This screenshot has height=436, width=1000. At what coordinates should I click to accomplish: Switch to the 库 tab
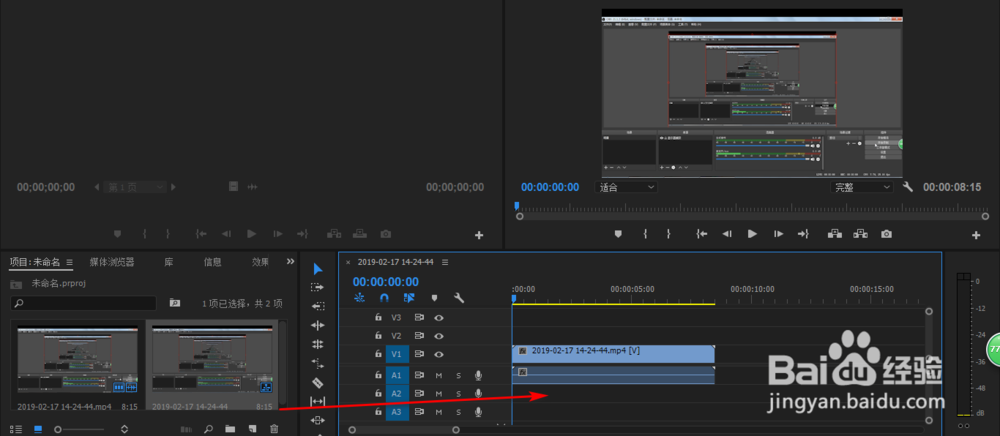tap(168, 262)
